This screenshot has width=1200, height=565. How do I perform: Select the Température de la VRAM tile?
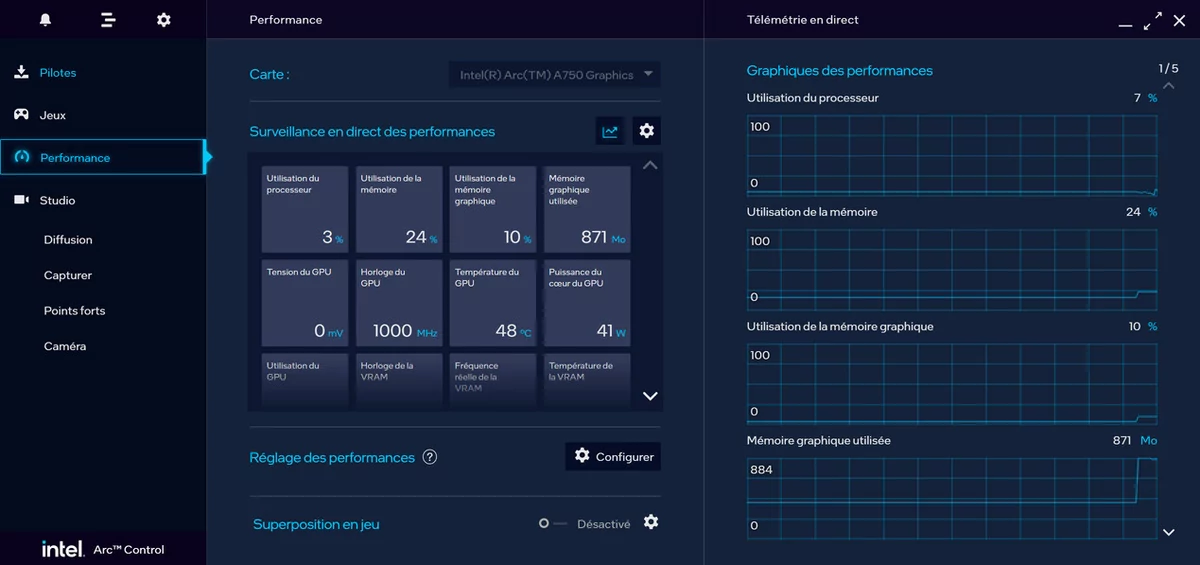[587, 379]
